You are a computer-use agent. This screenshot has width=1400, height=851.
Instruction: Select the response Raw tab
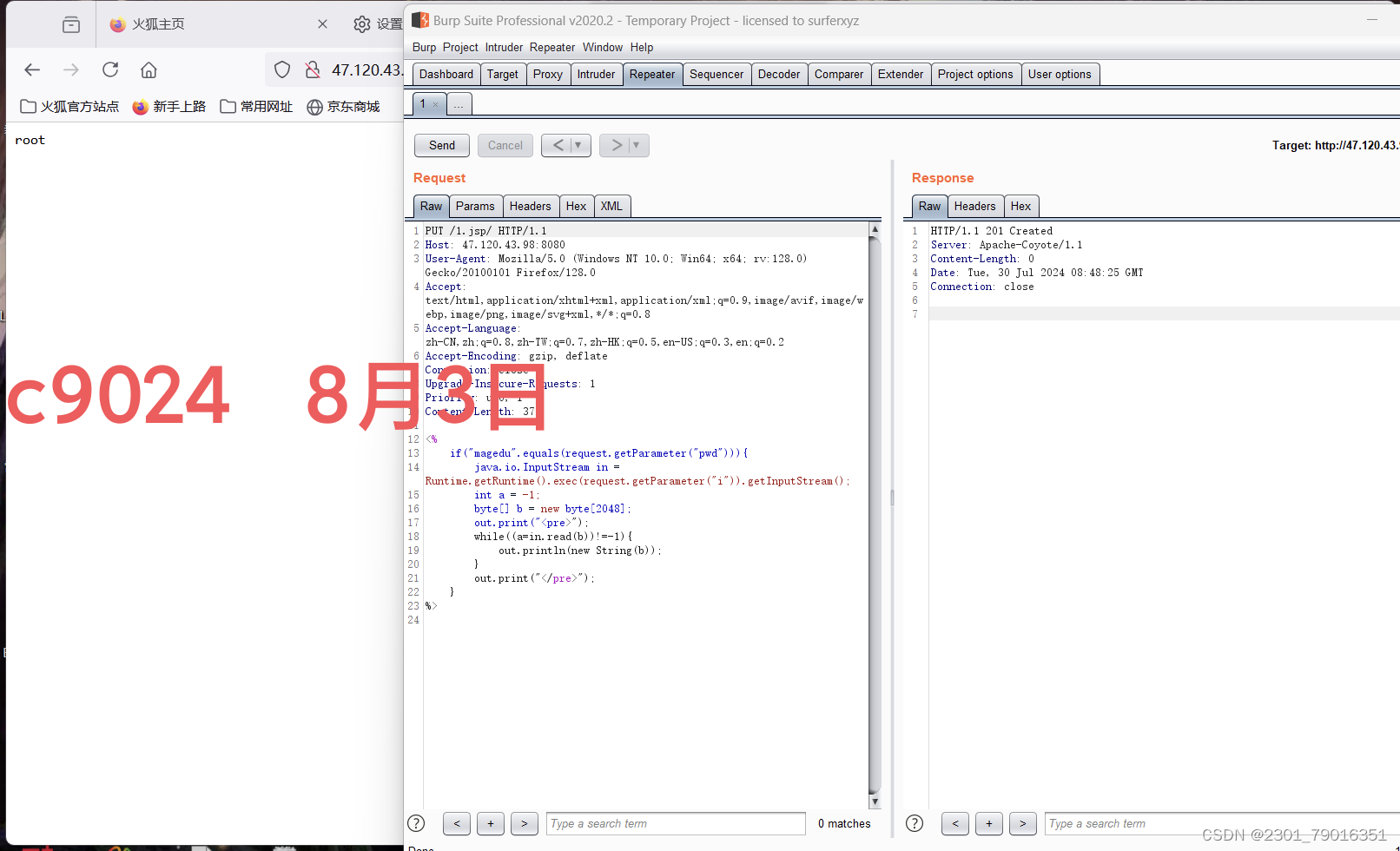click(929, 206)
